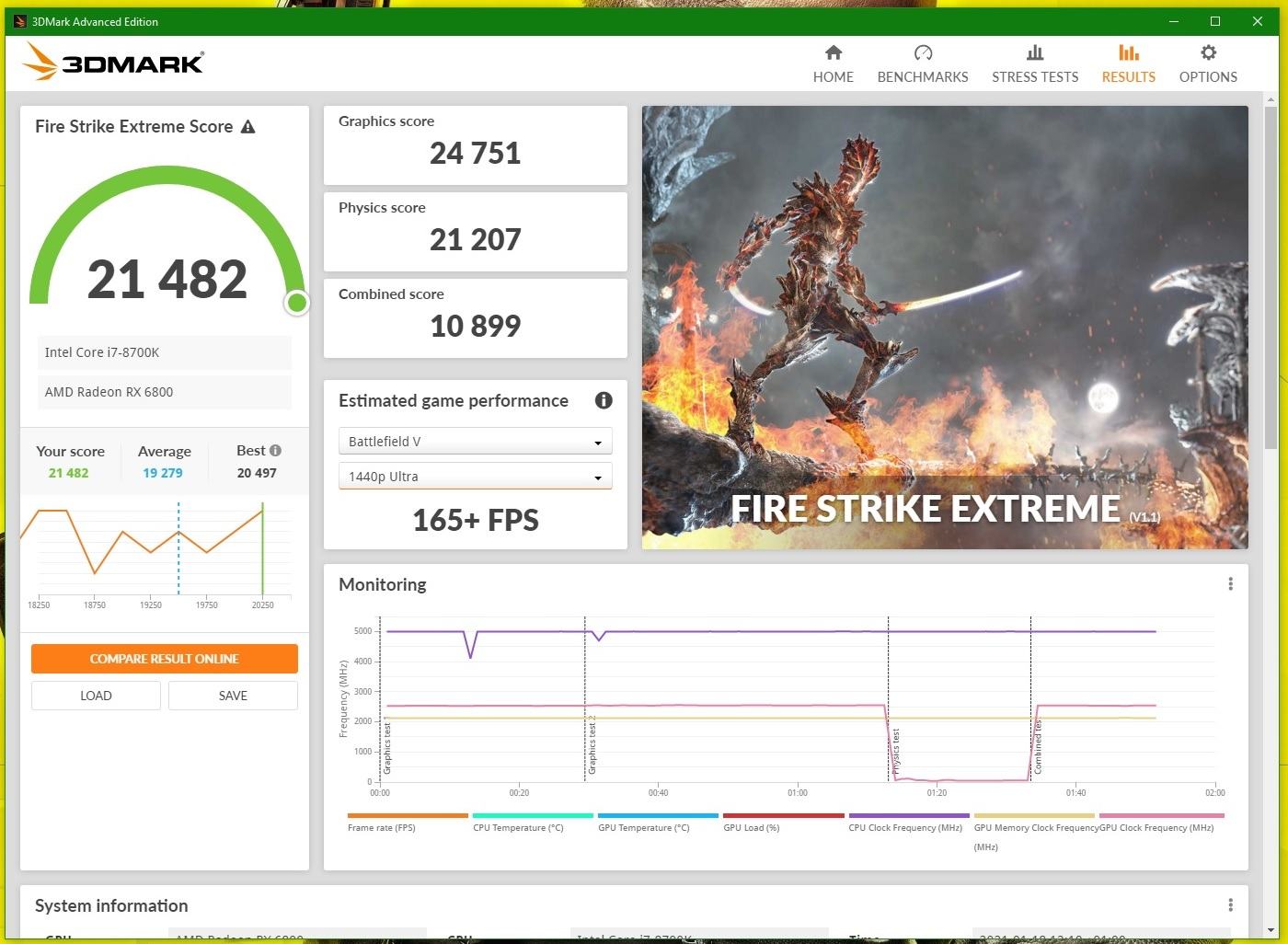Click warning triangle beside Fire Strike Extreme Score

click(247, 127)
